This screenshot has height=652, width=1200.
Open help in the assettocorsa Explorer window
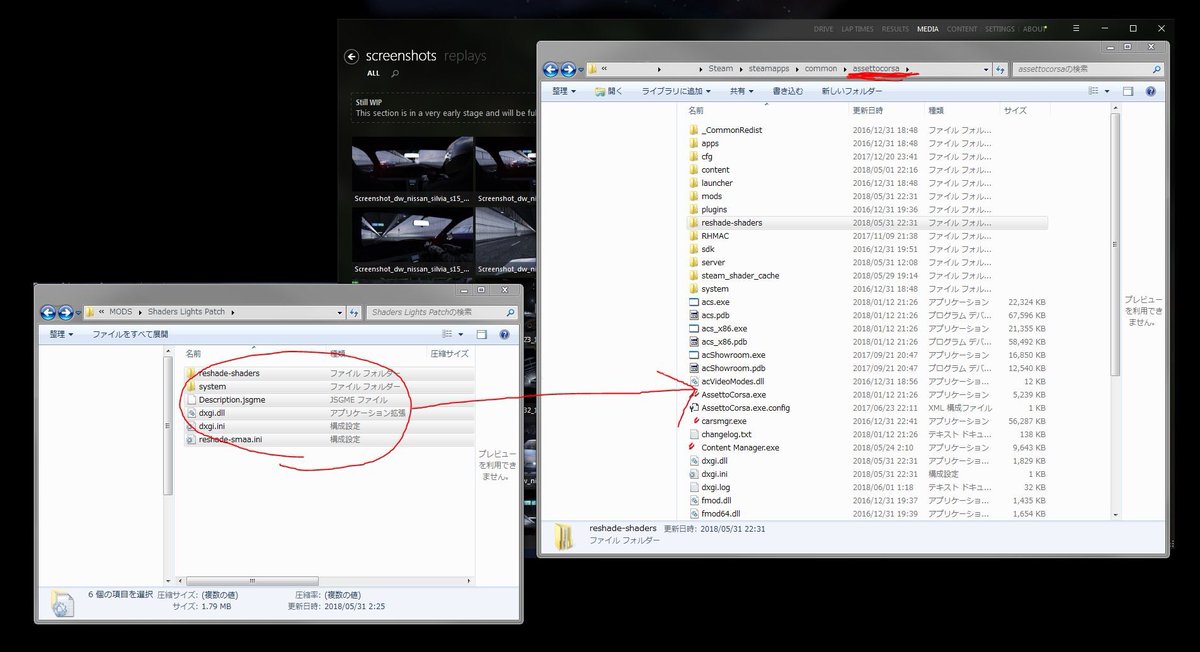click(x=1150, y=91)
